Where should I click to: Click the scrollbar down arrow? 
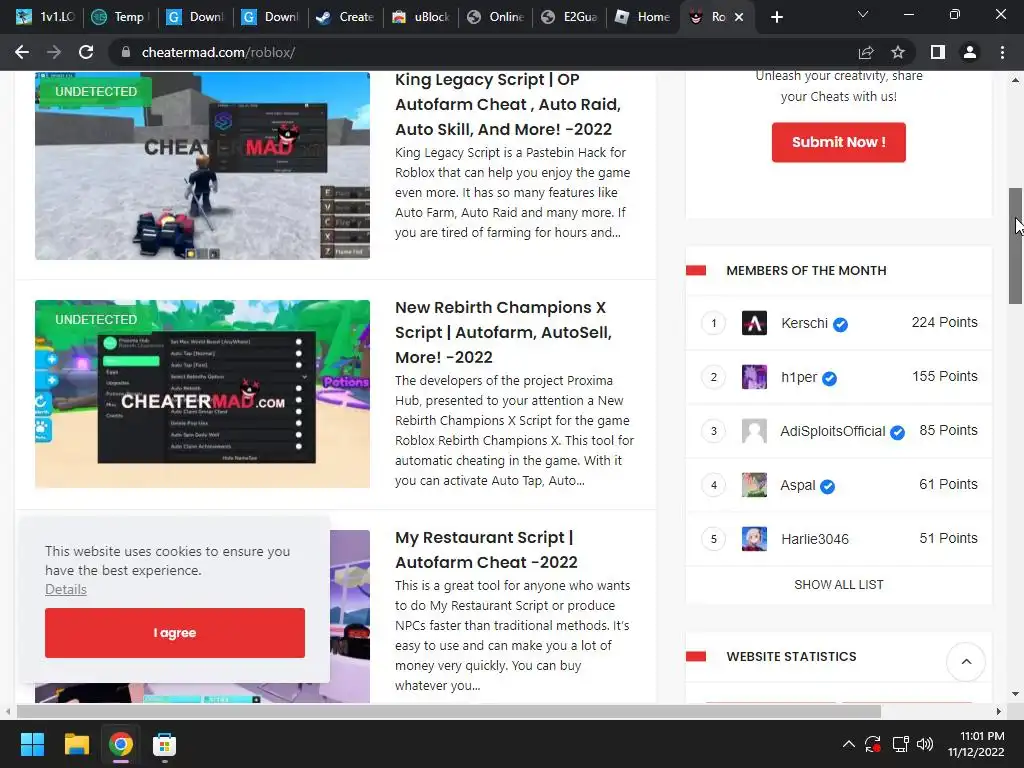click(1016, 694)
